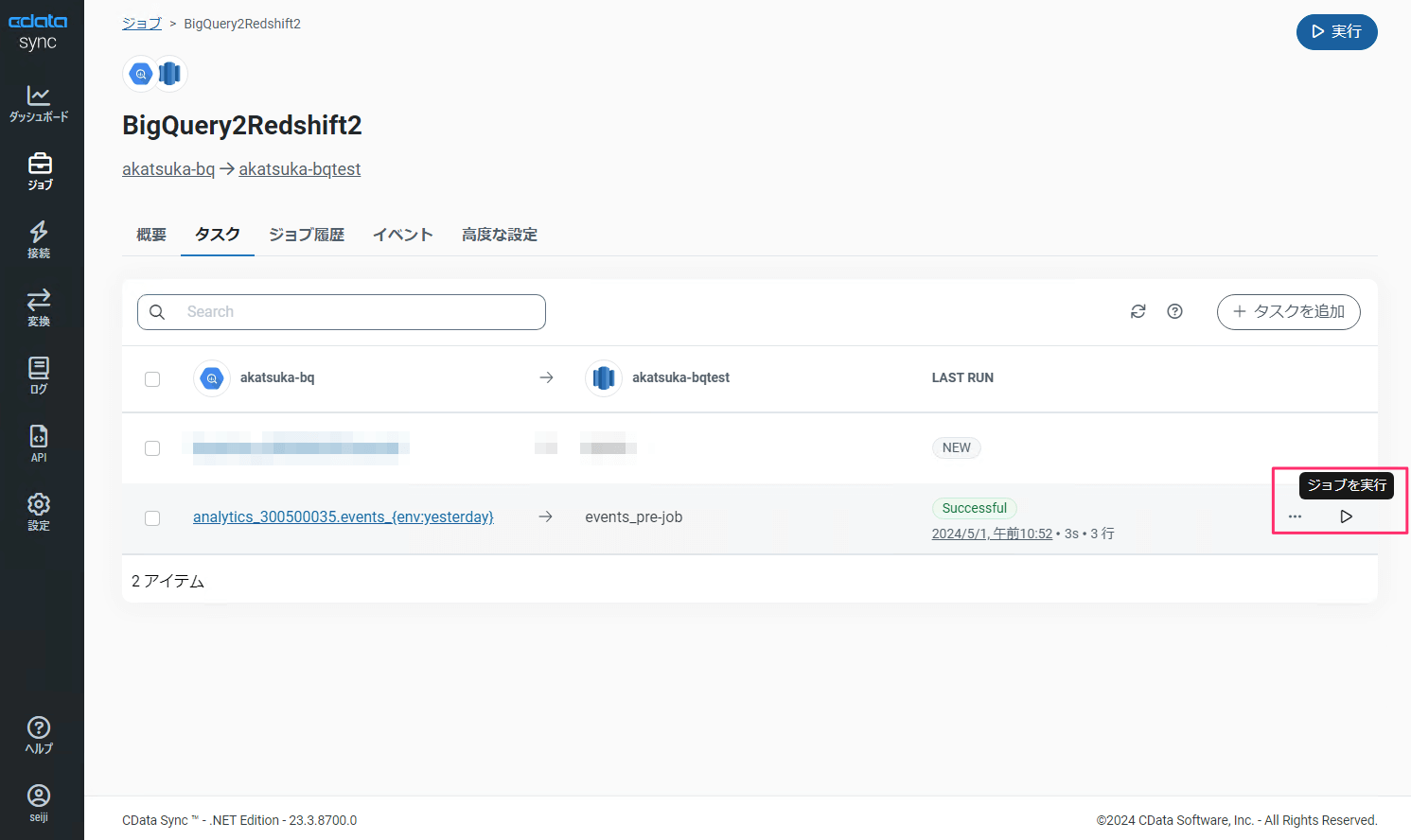Open Transformations (変換) in sidebar

tap(39, 307)
